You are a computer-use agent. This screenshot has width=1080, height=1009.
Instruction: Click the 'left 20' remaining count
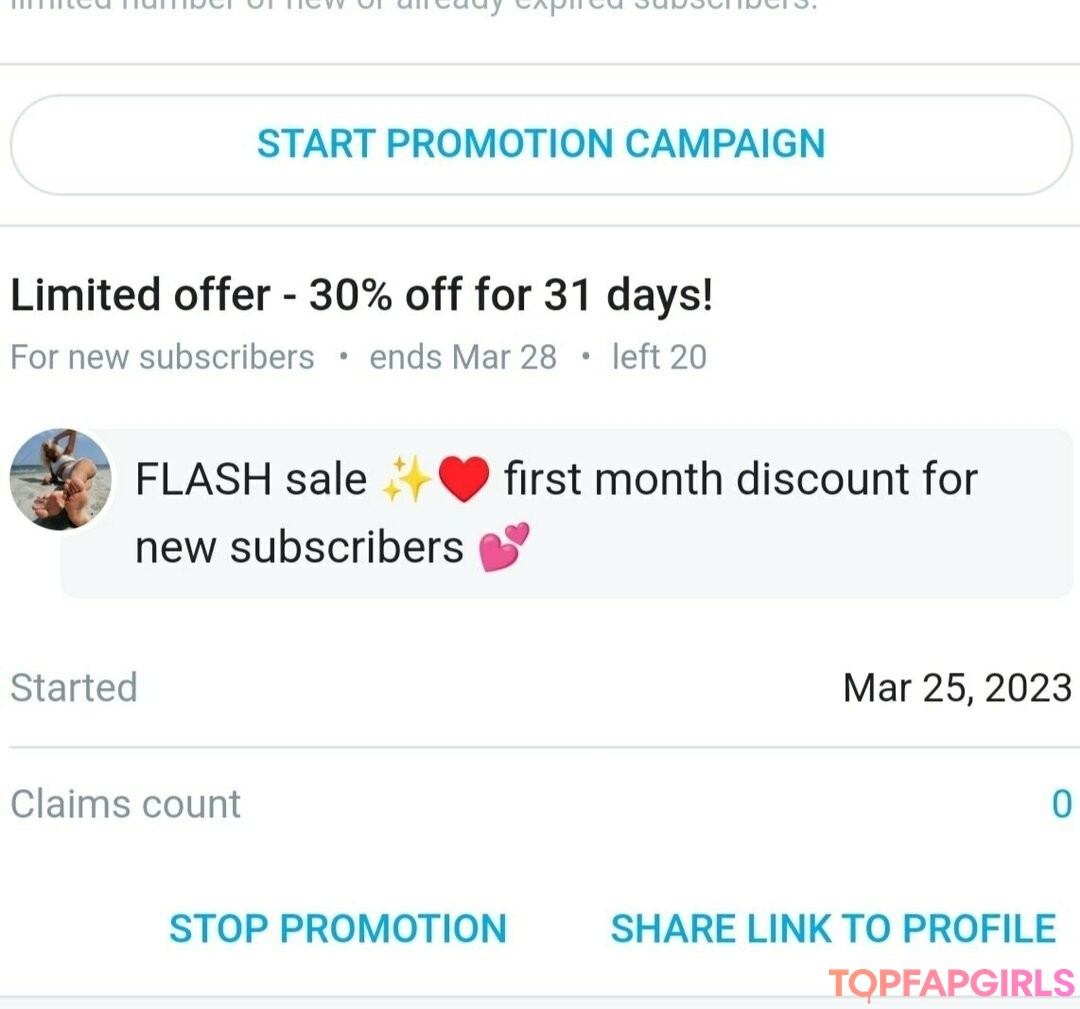(x=659, y=357)
